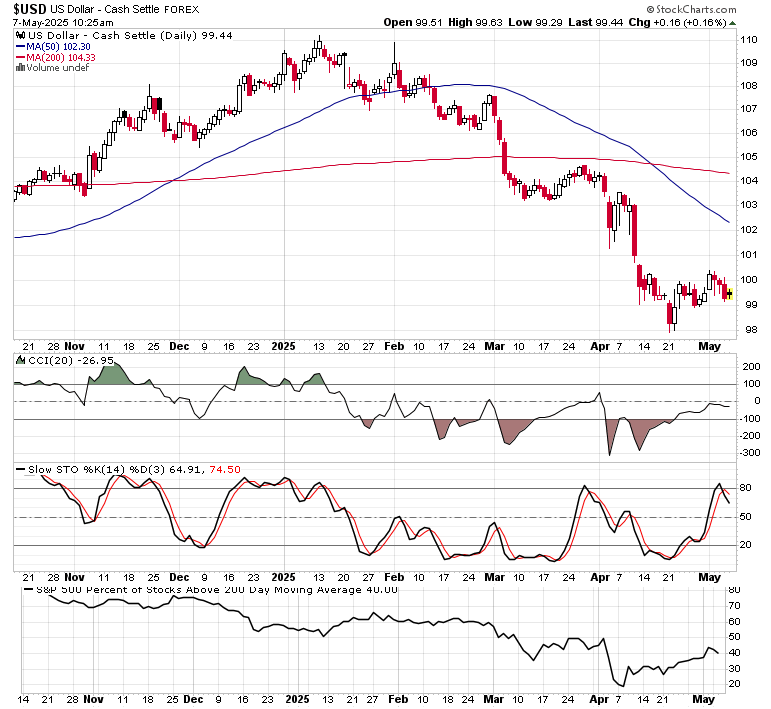
Task: Click the black line marker before Slow STO
Action: click(21, 470)
